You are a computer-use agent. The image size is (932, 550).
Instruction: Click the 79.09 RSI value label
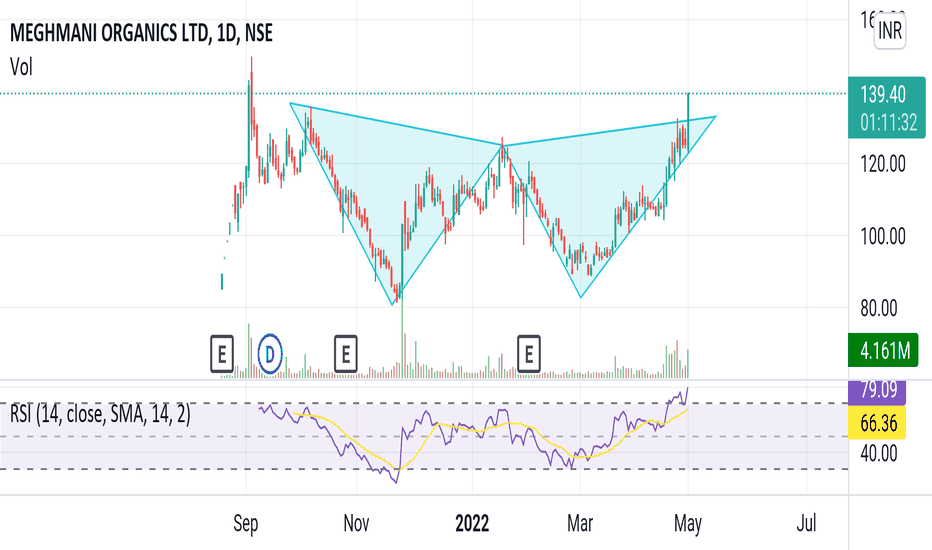click(879, 390)
